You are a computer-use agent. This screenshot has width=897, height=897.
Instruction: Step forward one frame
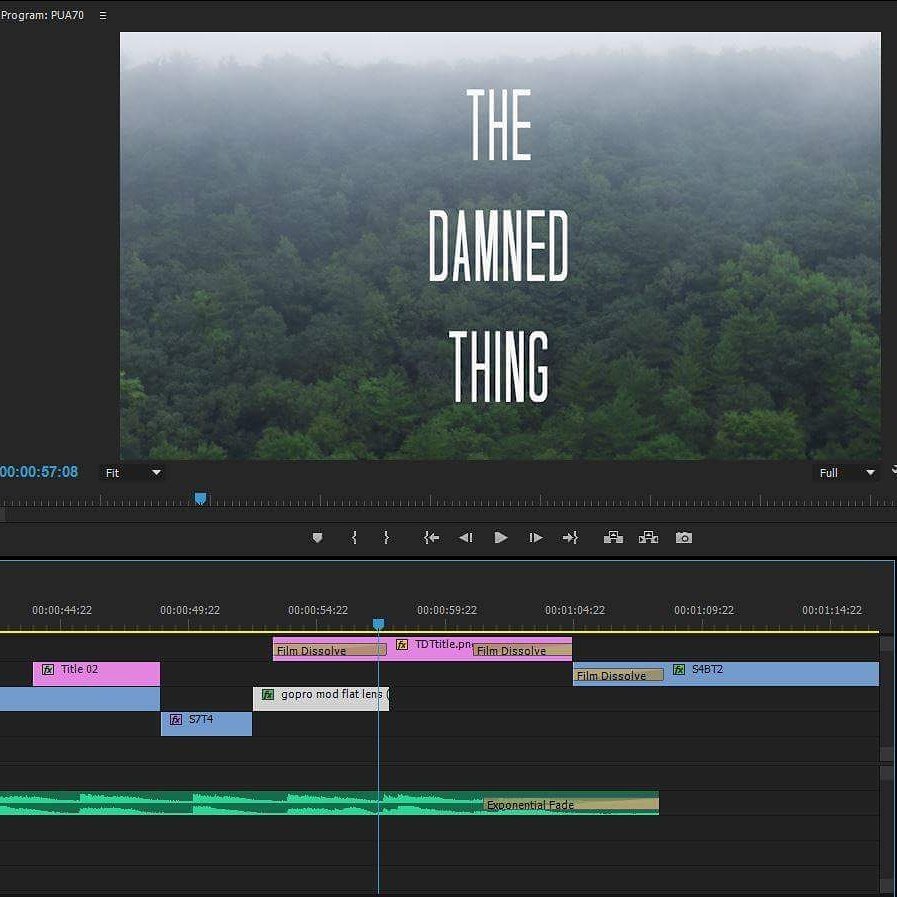(x=535, y=538)
